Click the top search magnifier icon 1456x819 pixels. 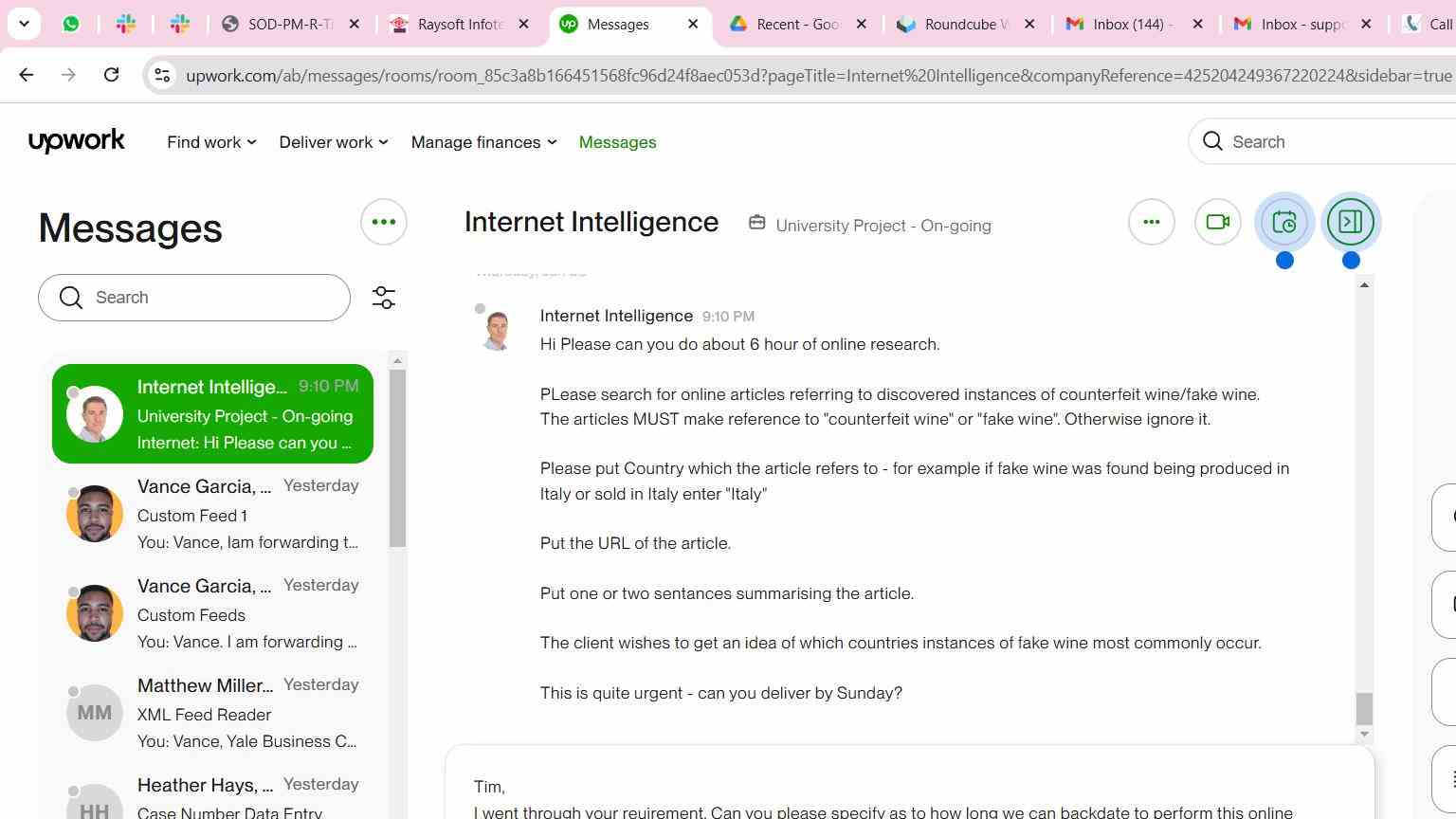click(1212, 141)
